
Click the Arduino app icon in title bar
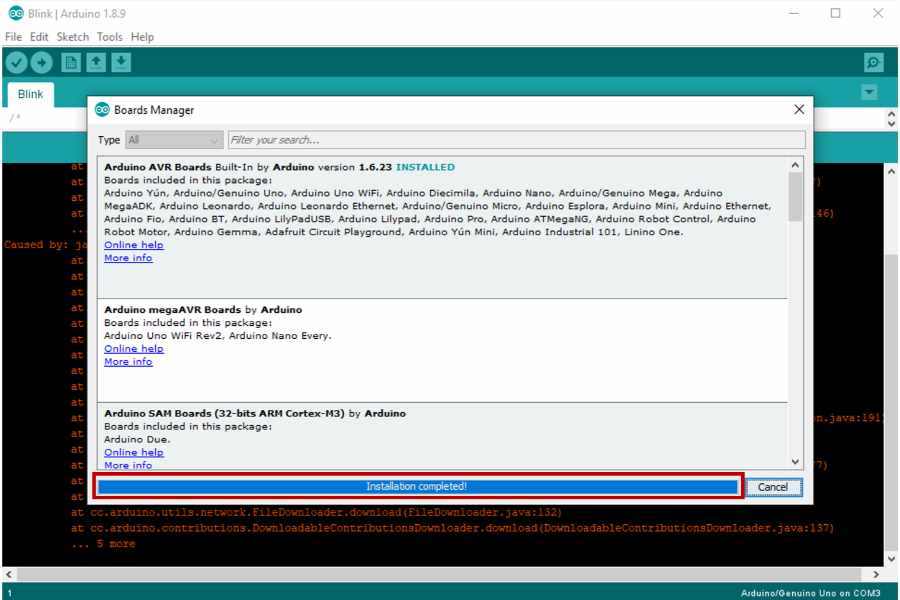(16, 13)
